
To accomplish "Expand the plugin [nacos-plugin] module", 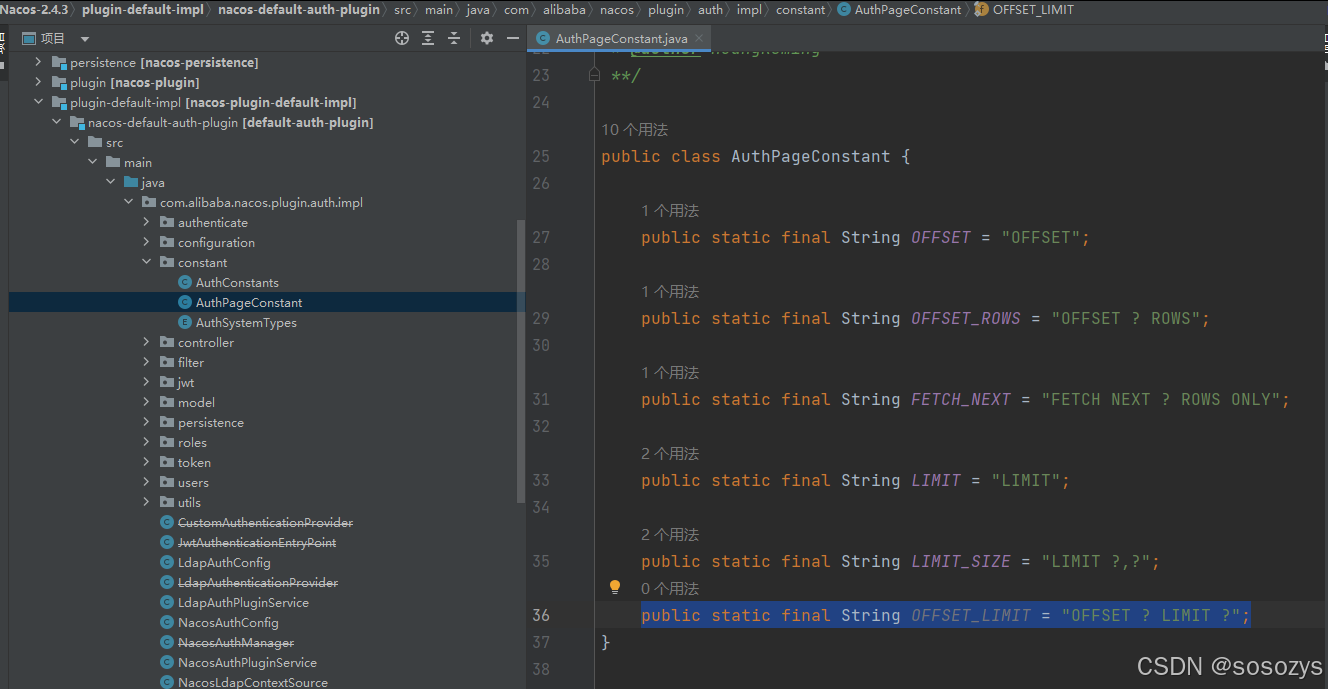I will click(x=39, y=82).
